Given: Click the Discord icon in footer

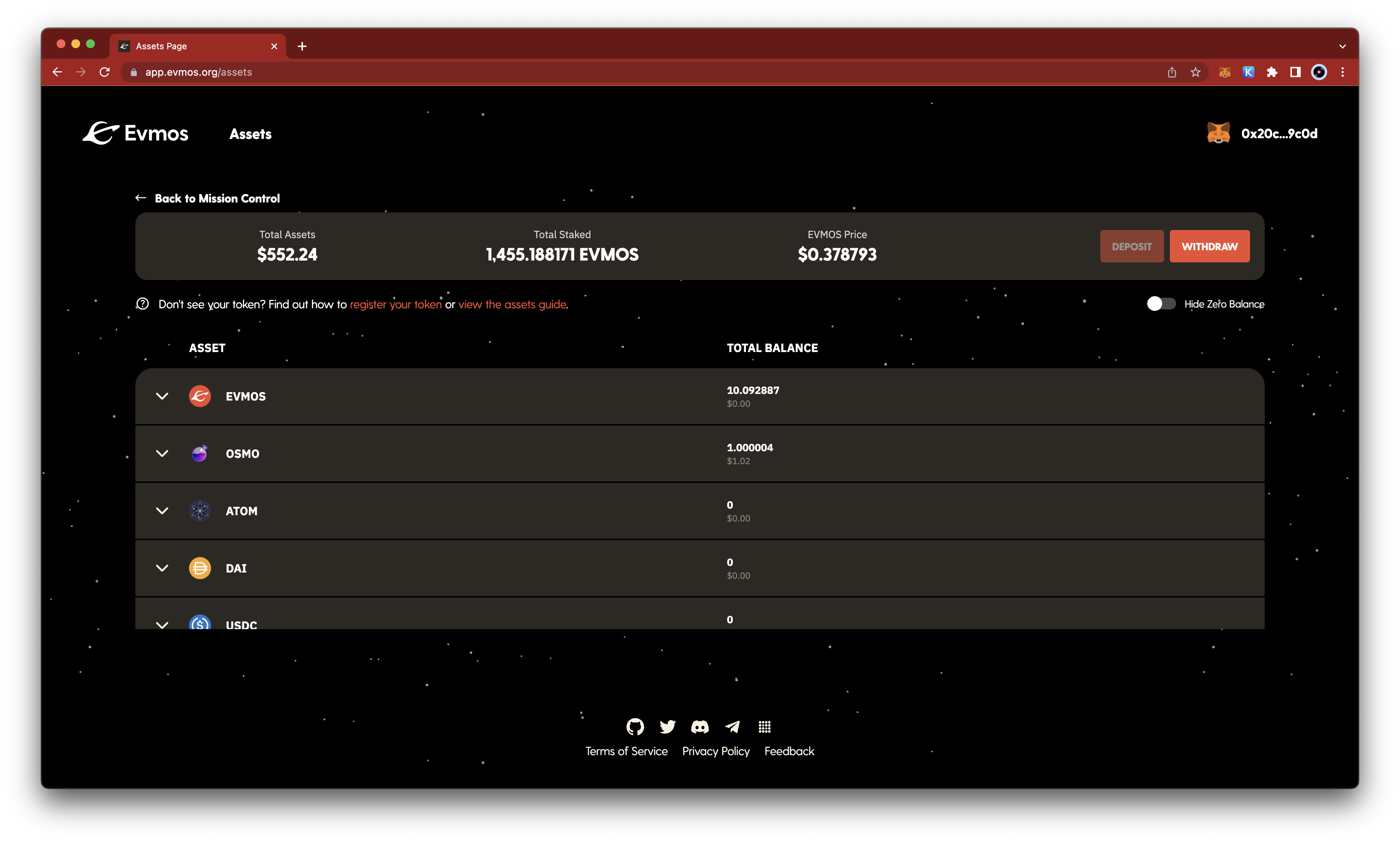Looking at the screenshot, I should (x=700, y=726).
